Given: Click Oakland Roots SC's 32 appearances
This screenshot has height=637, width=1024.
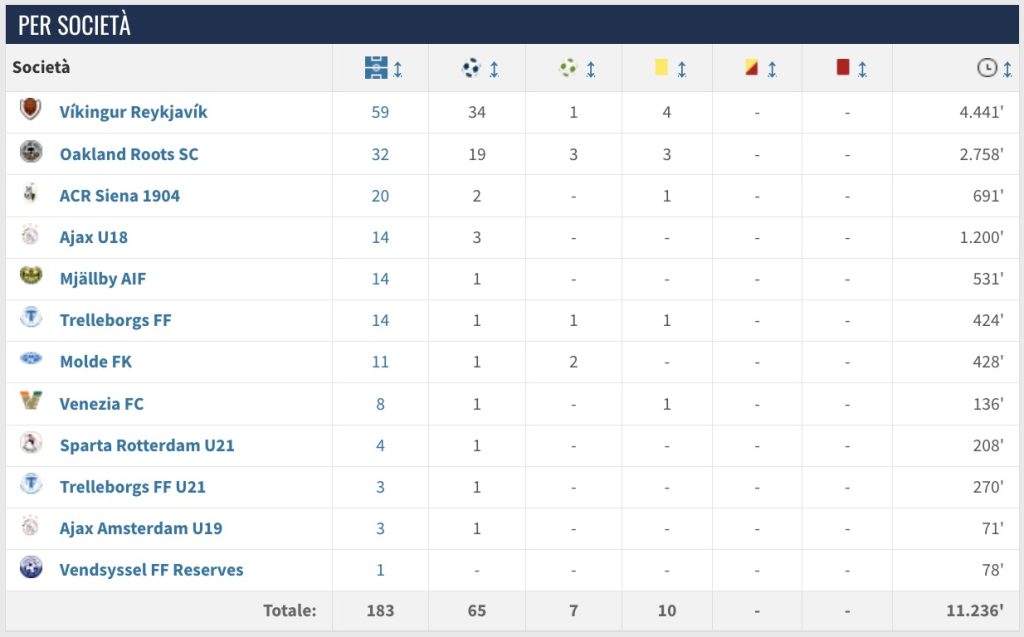Looking at the screenshot, I should [380, 154].
